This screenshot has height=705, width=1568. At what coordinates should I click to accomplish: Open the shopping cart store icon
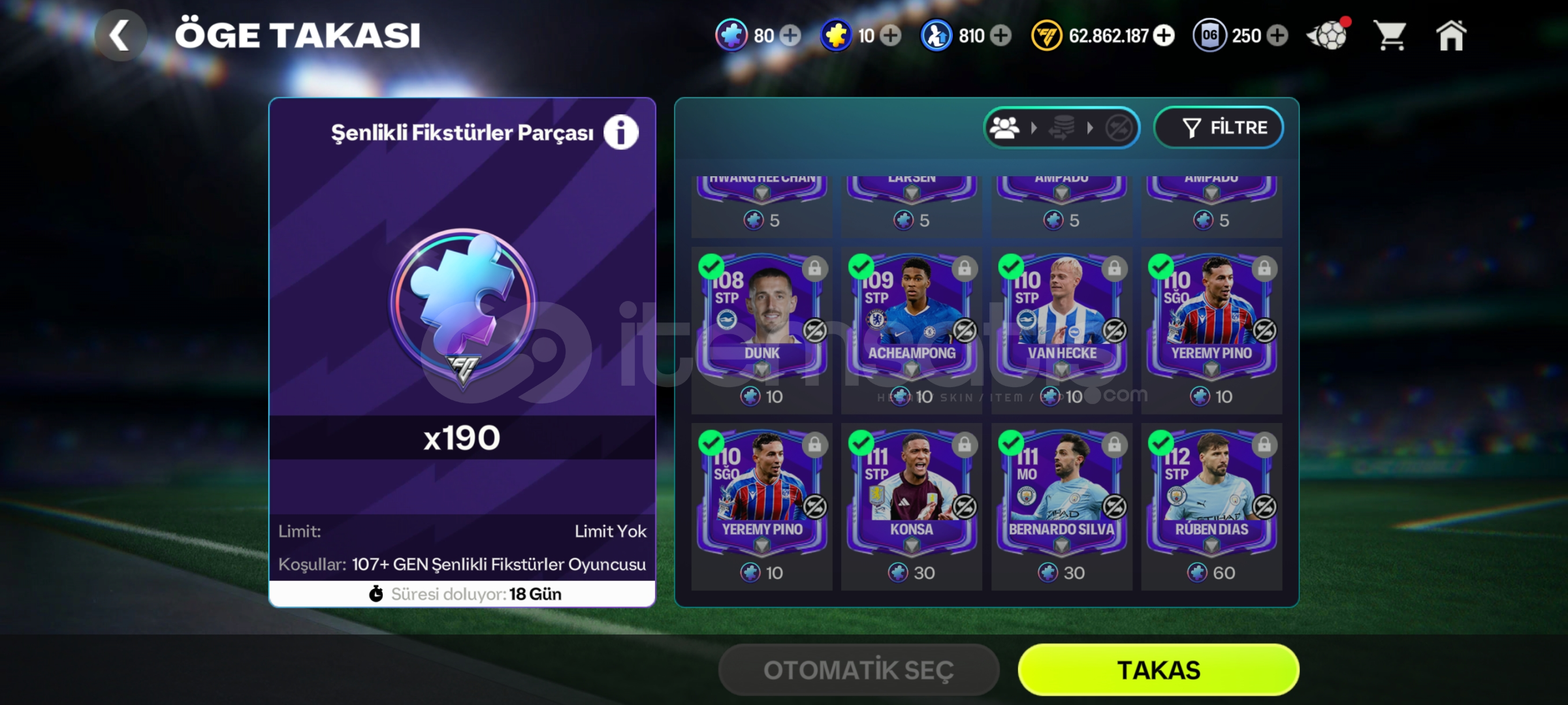(x=1389, y=35)
